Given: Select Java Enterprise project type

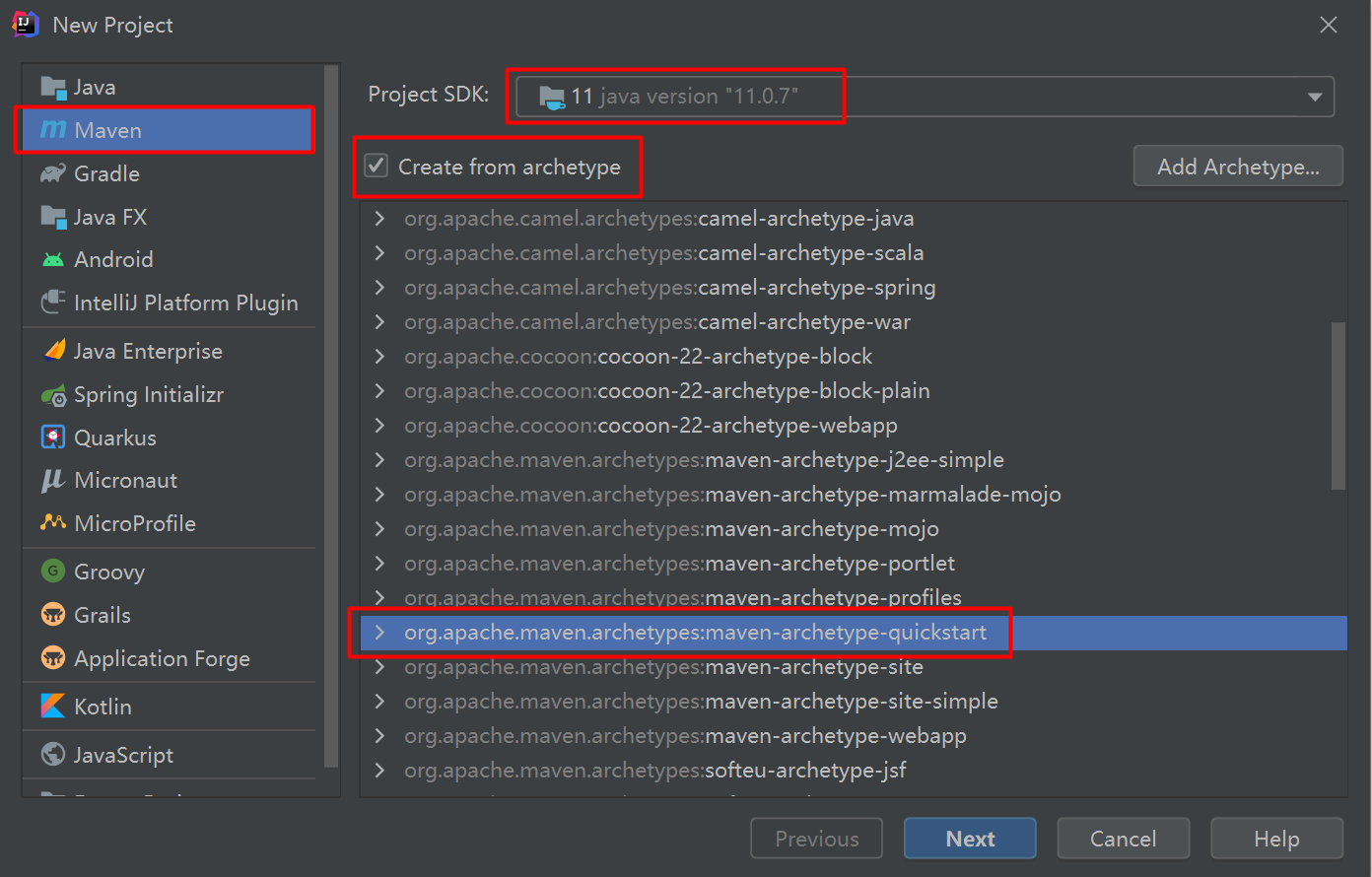Looking at the screenshot, I should click(x=168, y=351).
